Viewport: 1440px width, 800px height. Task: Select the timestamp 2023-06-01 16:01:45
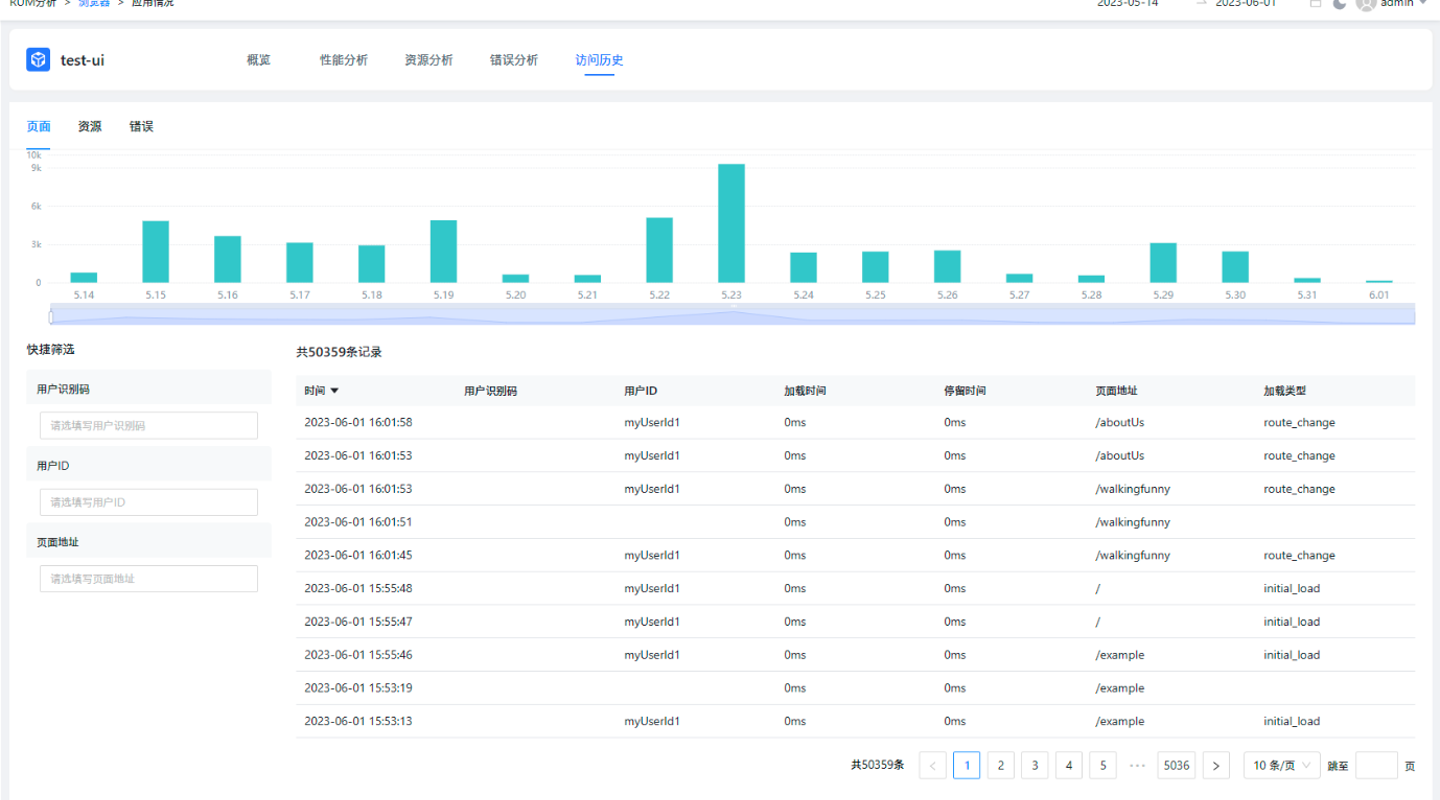[x=358, y=555]
